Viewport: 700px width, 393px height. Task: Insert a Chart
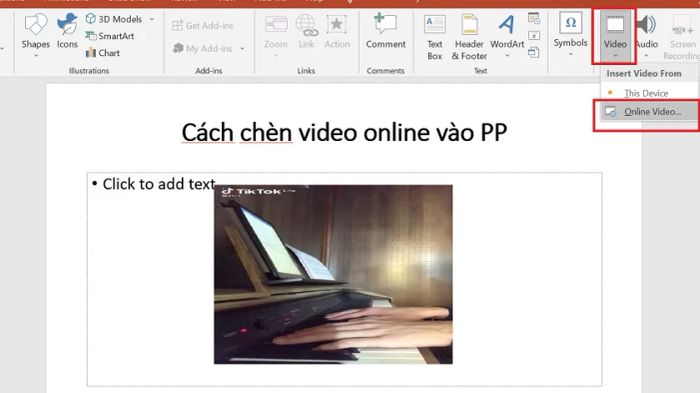point(103,53)
